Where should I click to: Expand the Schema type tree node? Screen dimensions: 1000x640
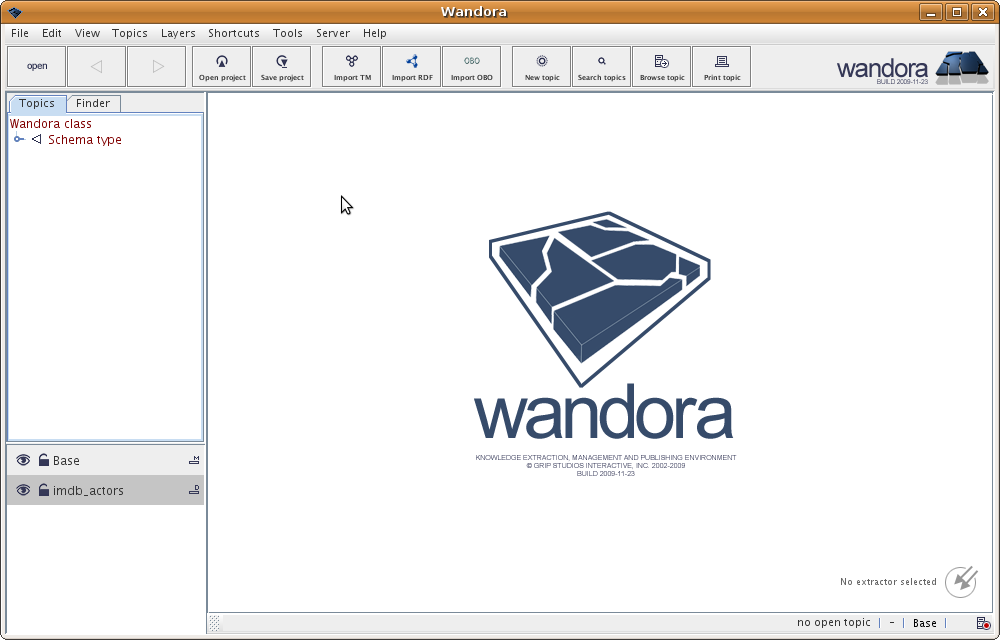[x=19, y=140]
